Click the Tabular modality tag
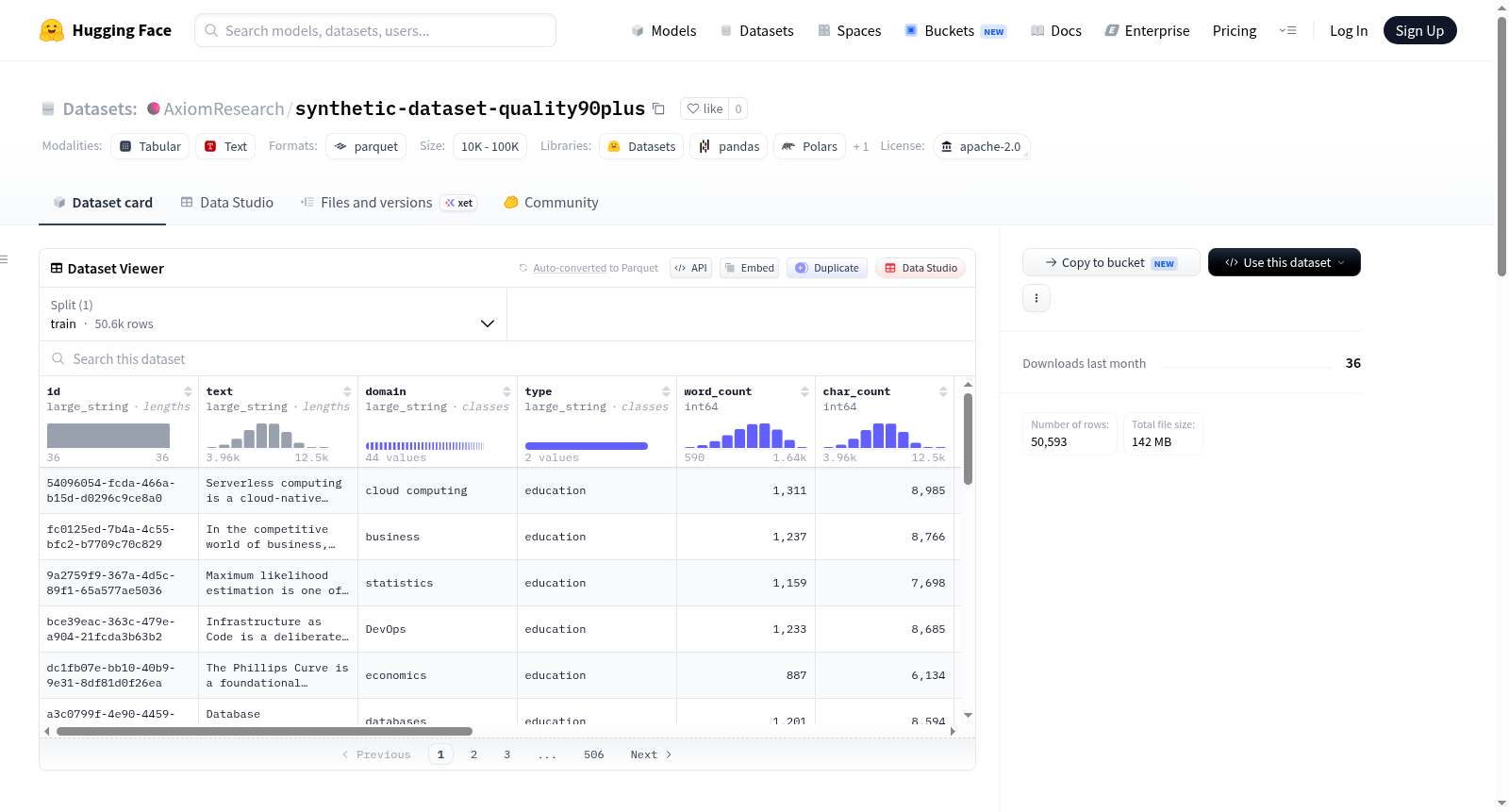Image resolution: width=1509 pixels, height=812 pixels. (x=151, y=146)
